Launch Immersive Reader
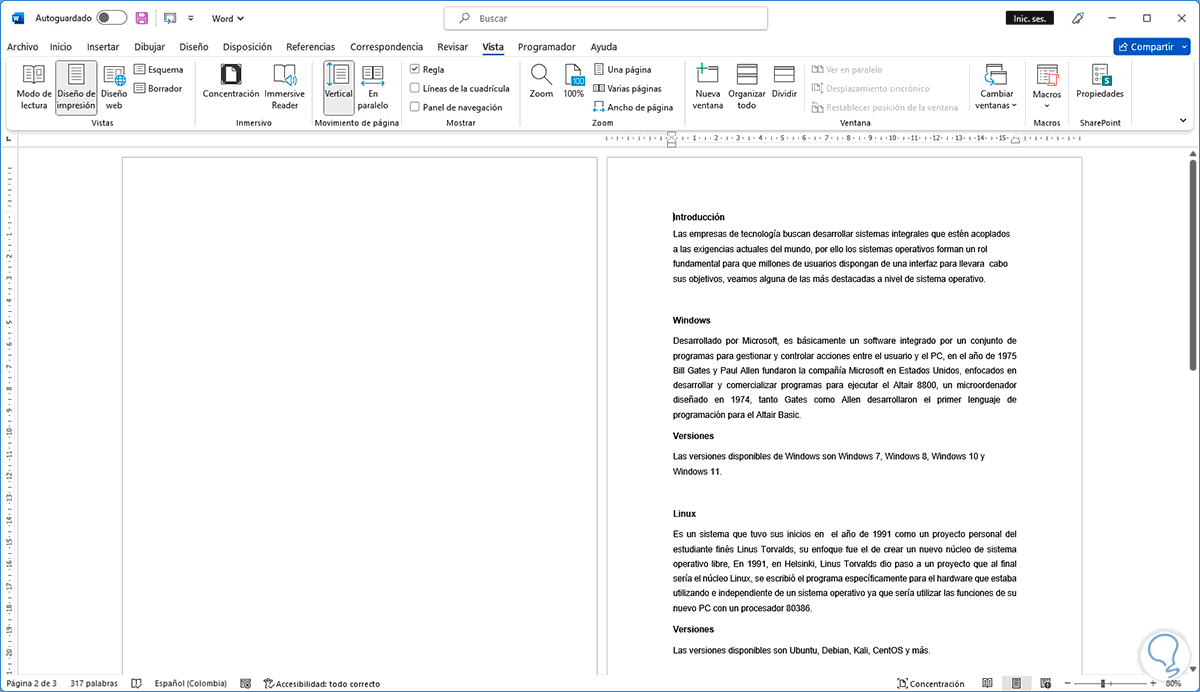This screenshot has width=1200, height=692. point(285,87)
